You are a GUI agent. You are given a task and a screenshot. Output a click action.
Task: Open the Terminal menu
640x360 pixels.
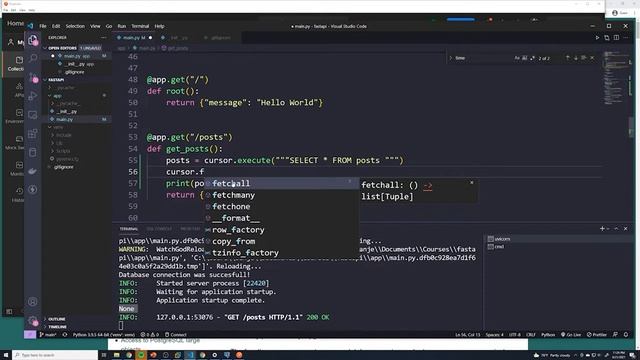pos(140,26)
